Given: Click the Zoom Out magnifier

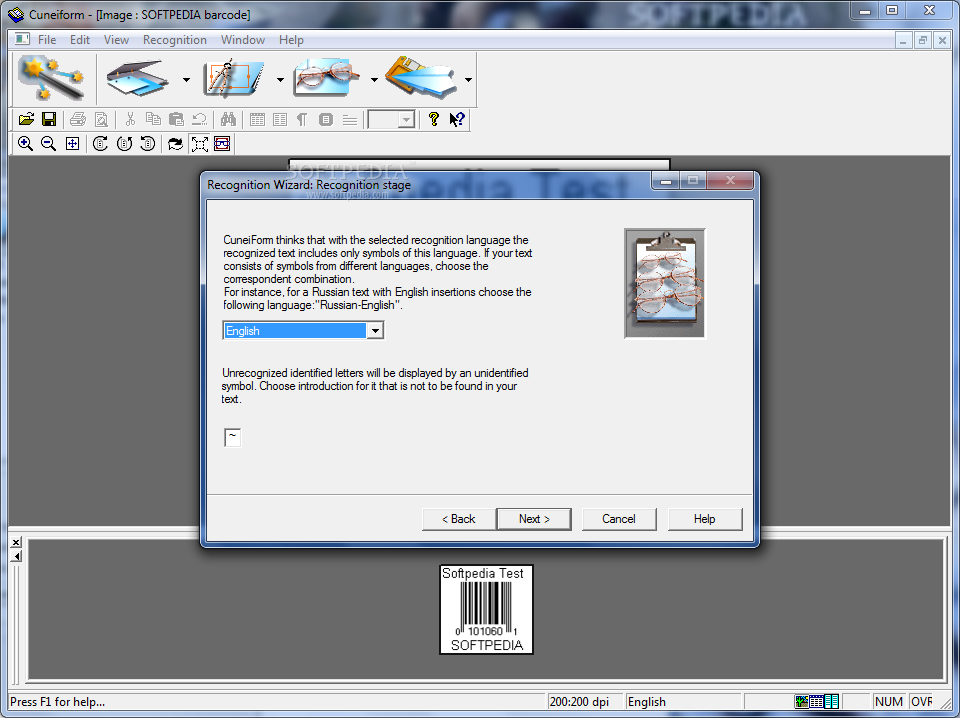Looking at the screenshot, I should point(48,144).
